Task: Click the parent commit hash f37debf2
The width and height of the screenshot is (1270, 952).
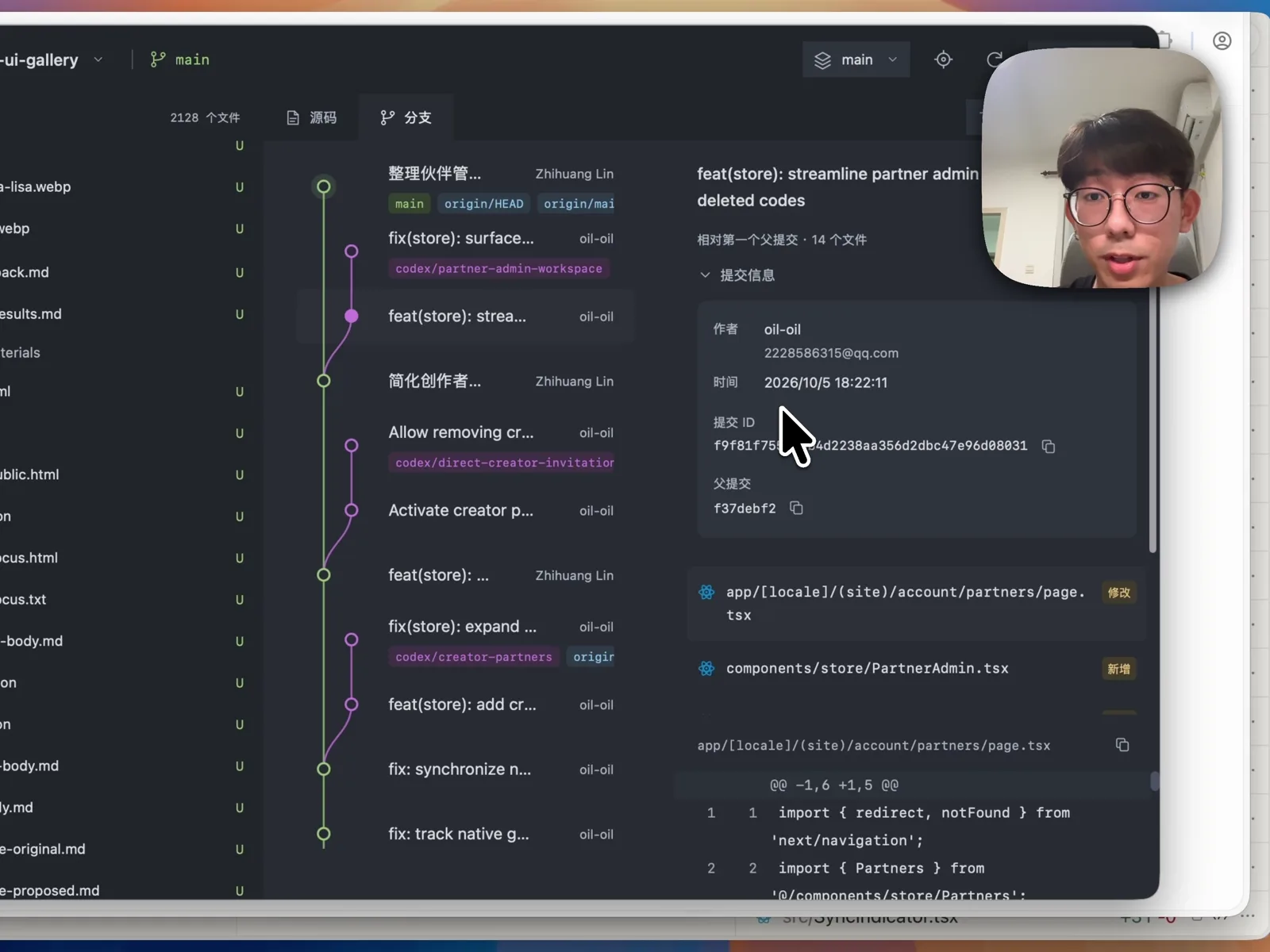Action: (745, 509)
